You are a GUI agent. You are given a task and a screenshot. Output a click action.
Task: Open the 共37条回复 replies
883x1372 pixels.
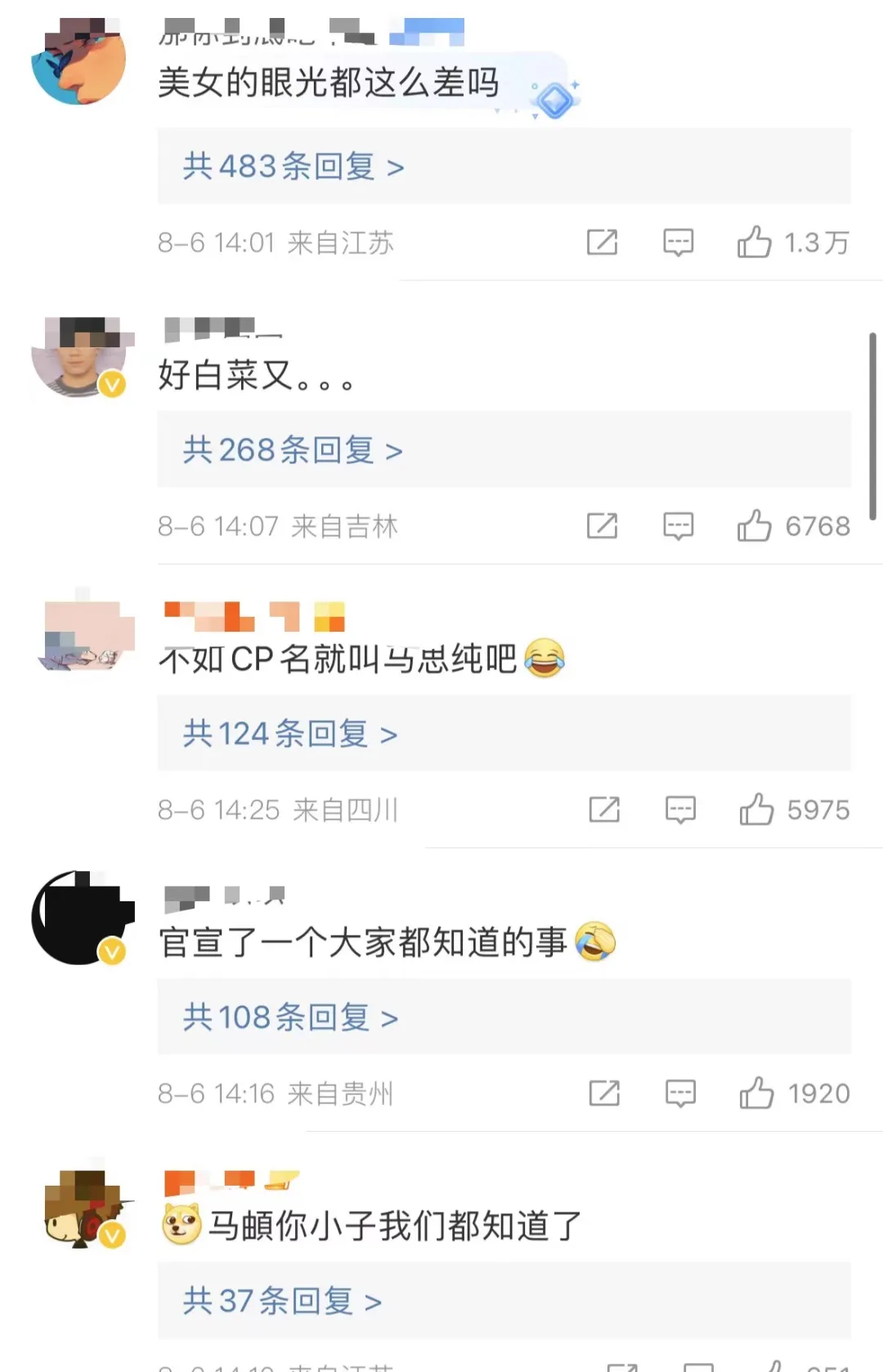coord(504,1300)
